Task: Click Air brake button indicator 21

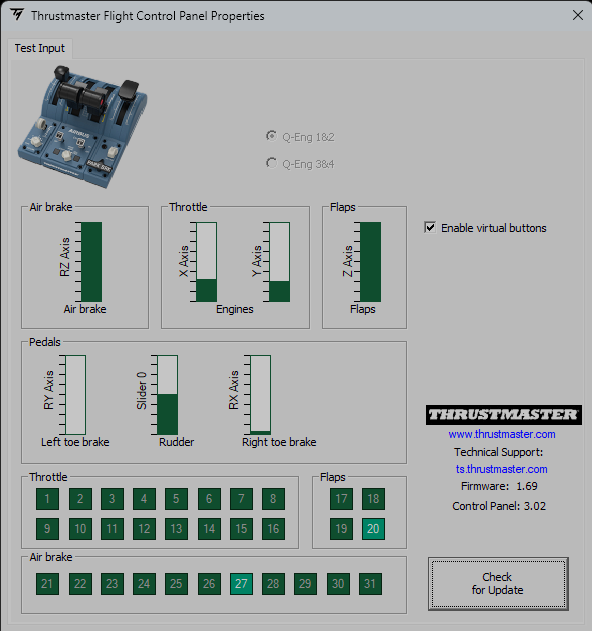Action: 47,584
